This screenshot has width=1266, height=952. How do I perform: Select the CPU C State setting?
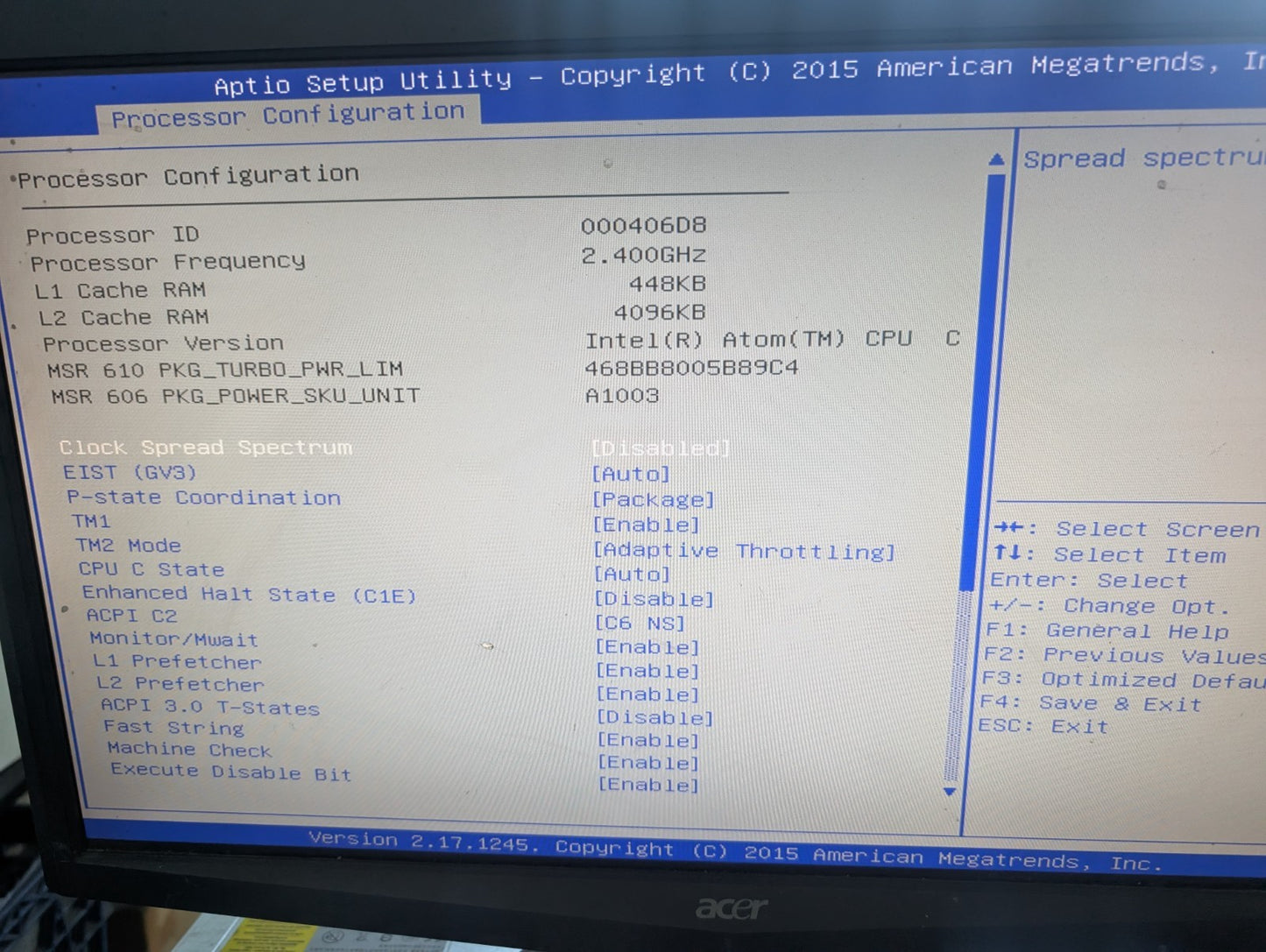tap(152, 569)
